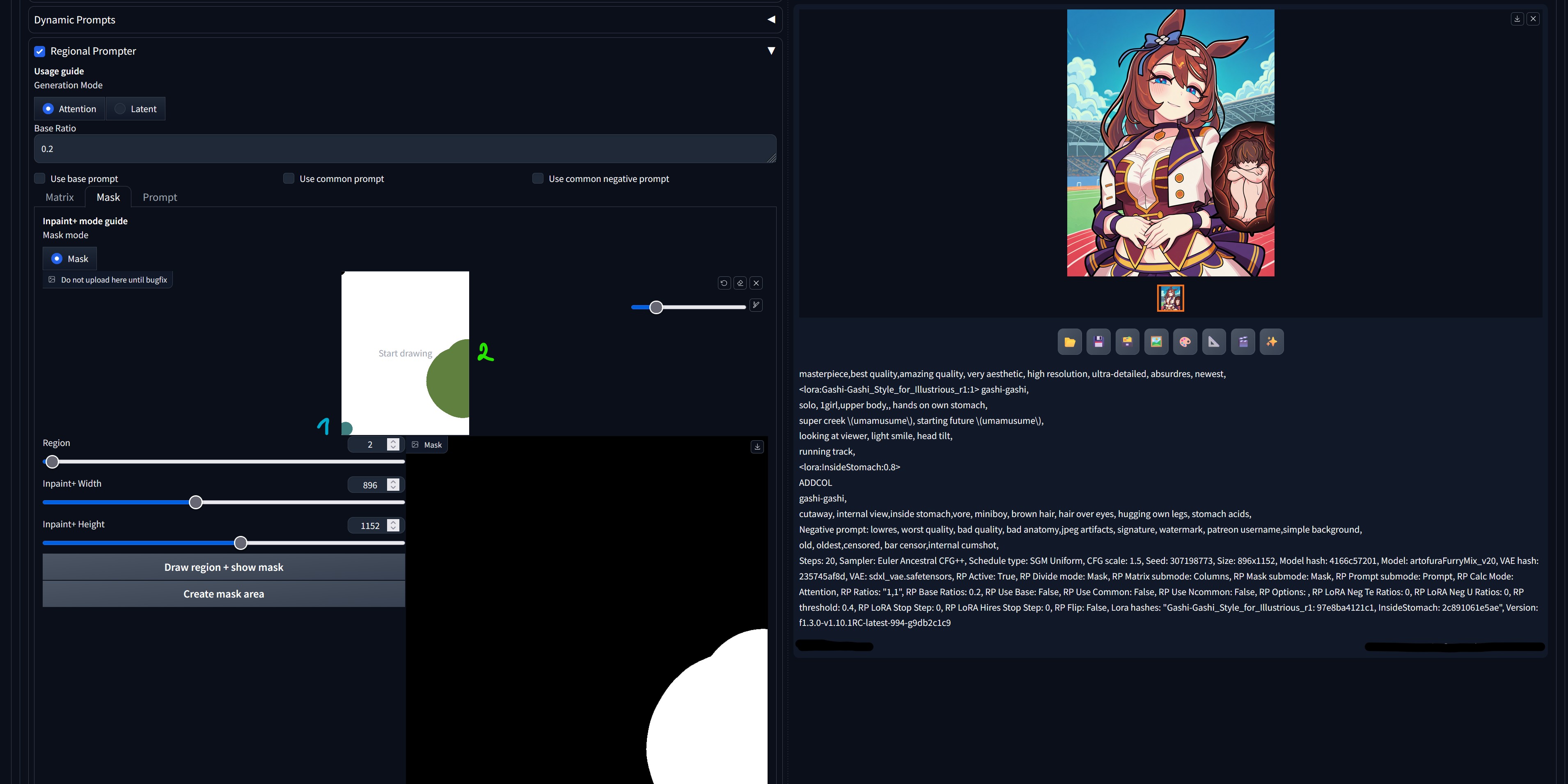Expand the Dynamic Prompts section

click(x=771, y=19)
